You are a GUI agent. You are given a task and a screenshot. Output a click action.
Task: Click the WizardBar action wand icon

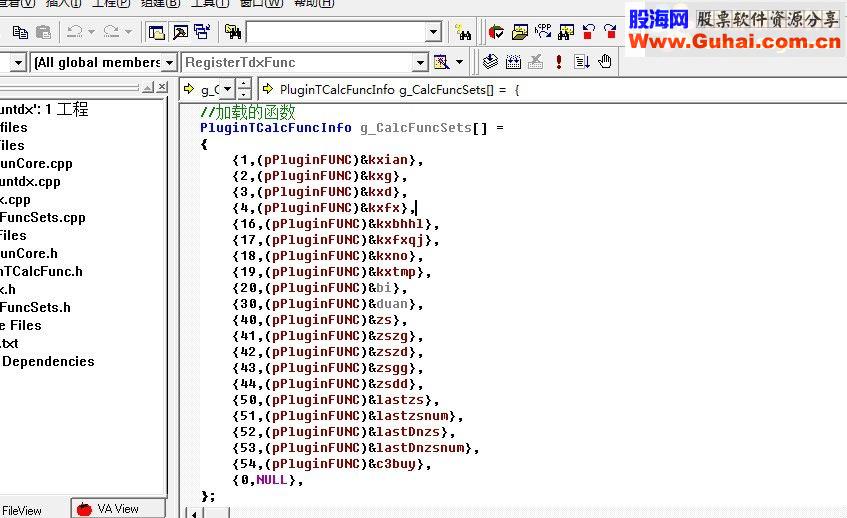pos(441,62)
